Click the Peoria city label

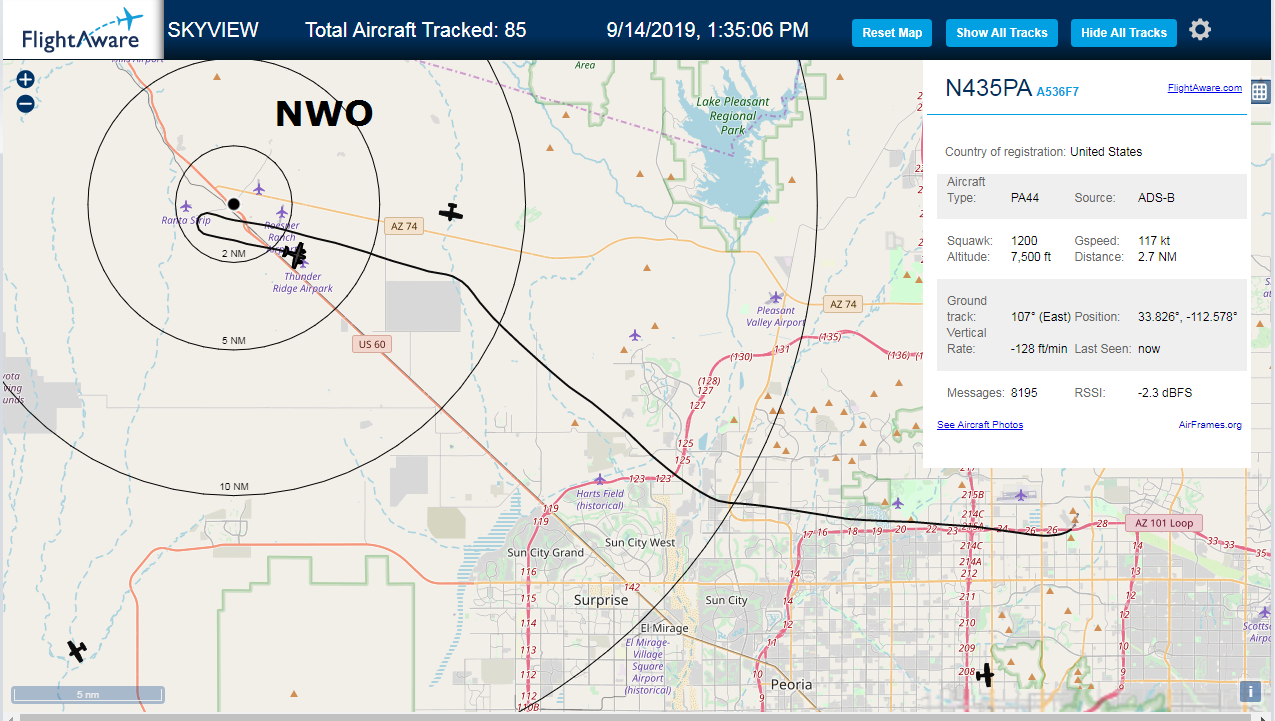pos(792,685)
